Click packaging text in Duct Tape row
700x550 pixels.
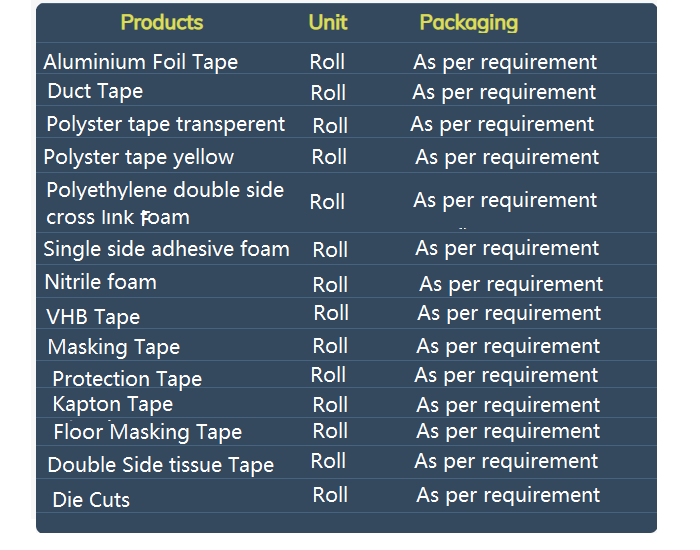(504, 93)
